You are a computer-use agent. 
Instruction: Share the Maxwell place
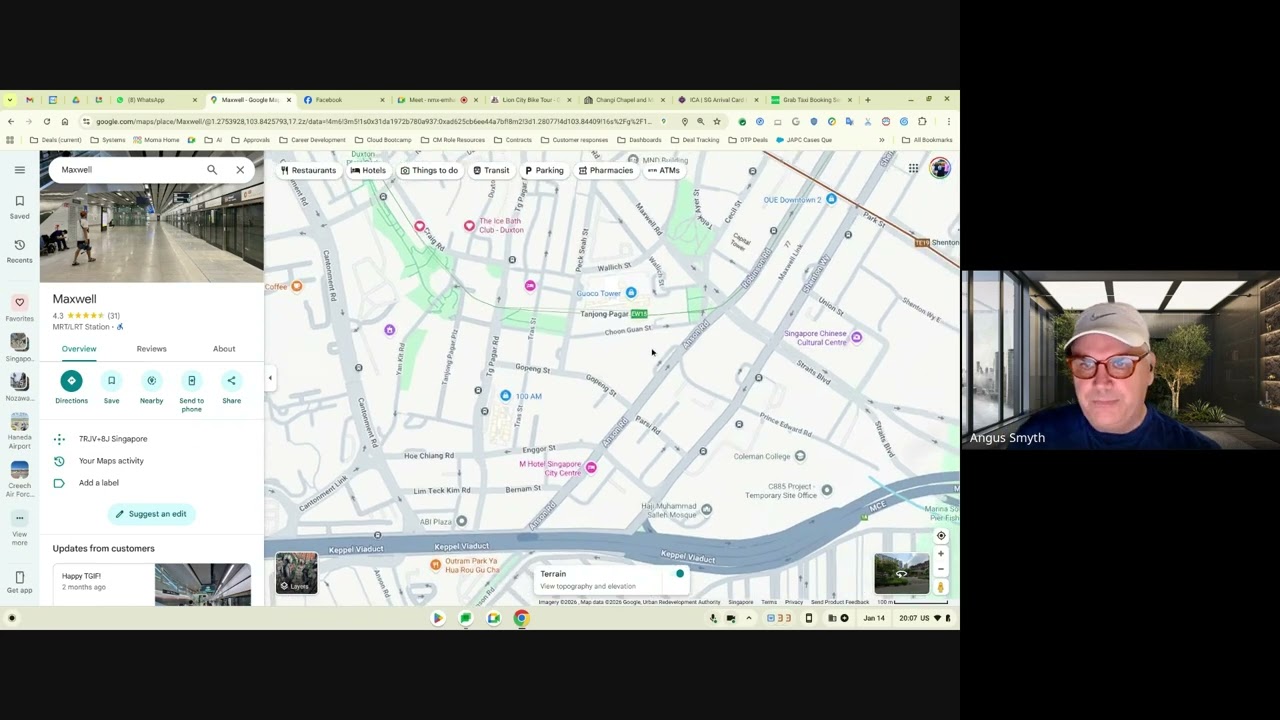point(231,387)
